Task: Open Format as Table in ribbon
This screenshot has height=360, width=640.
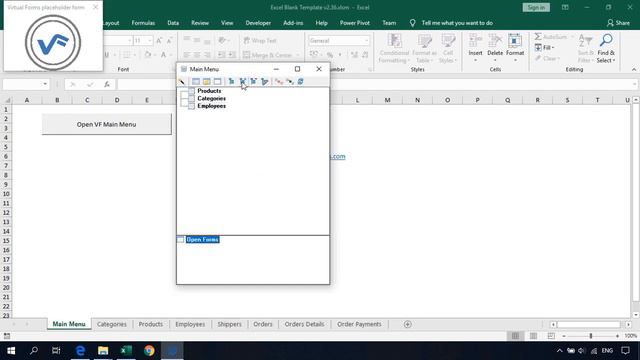Action: click(x=424, y=49)
